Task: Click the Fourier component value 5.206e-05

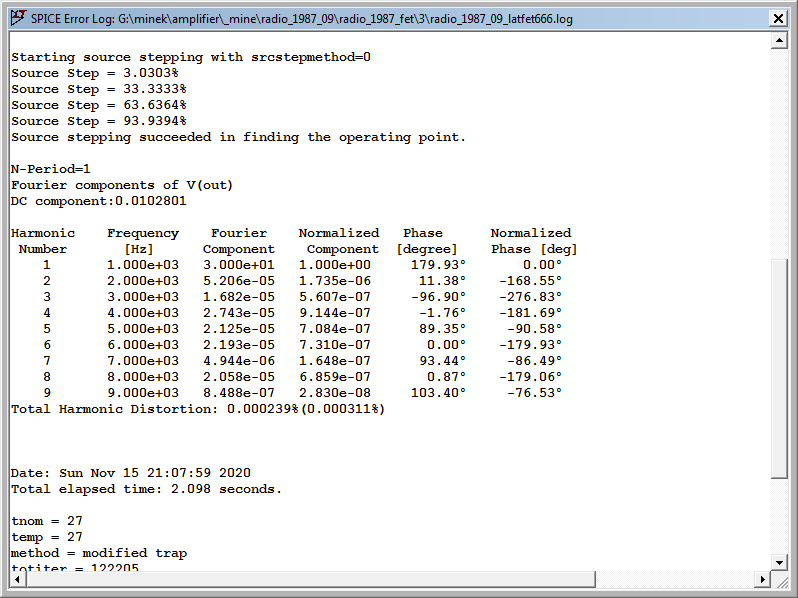Action: tap(239, 281)
